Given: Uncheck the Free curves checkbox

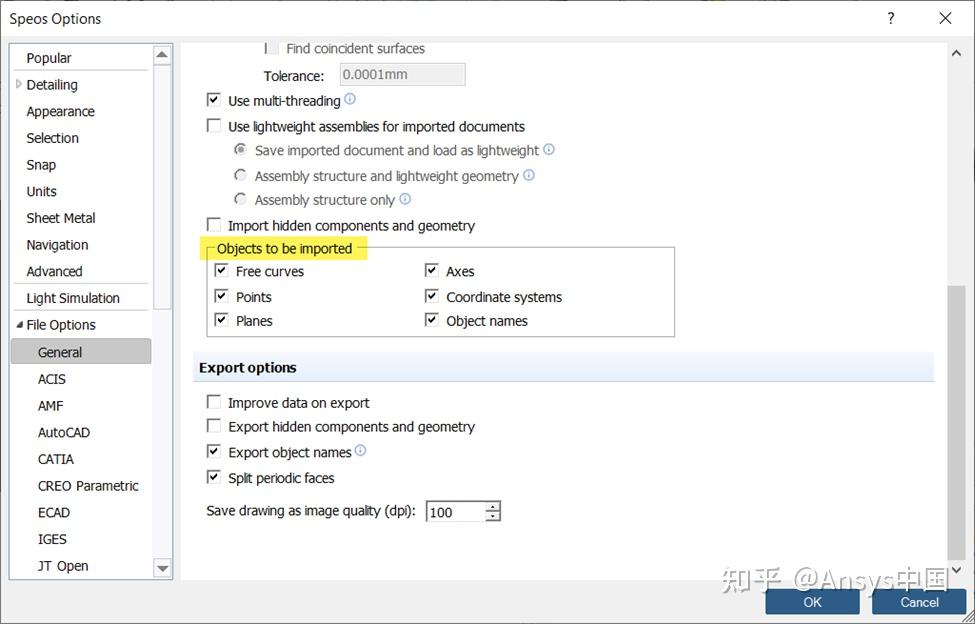Looking at the screenshot, I should pyautogui.click(x=221, y=271).
